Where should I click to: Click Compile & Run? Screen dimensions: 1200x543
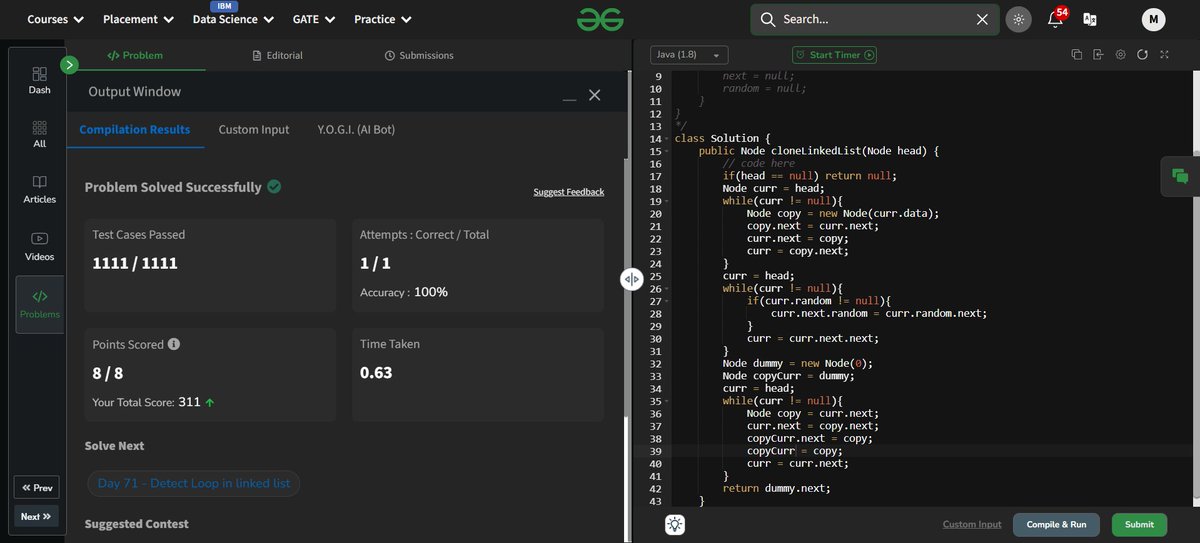click(x=1056, y=524)
